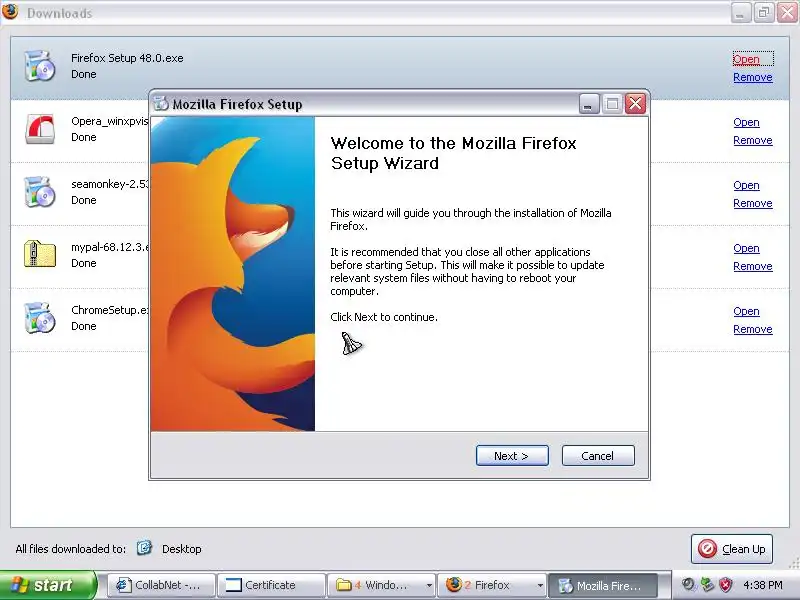Viewport: 800px width, 600px height.
Task: Close the Downloads window
Action: pos(787,12)
